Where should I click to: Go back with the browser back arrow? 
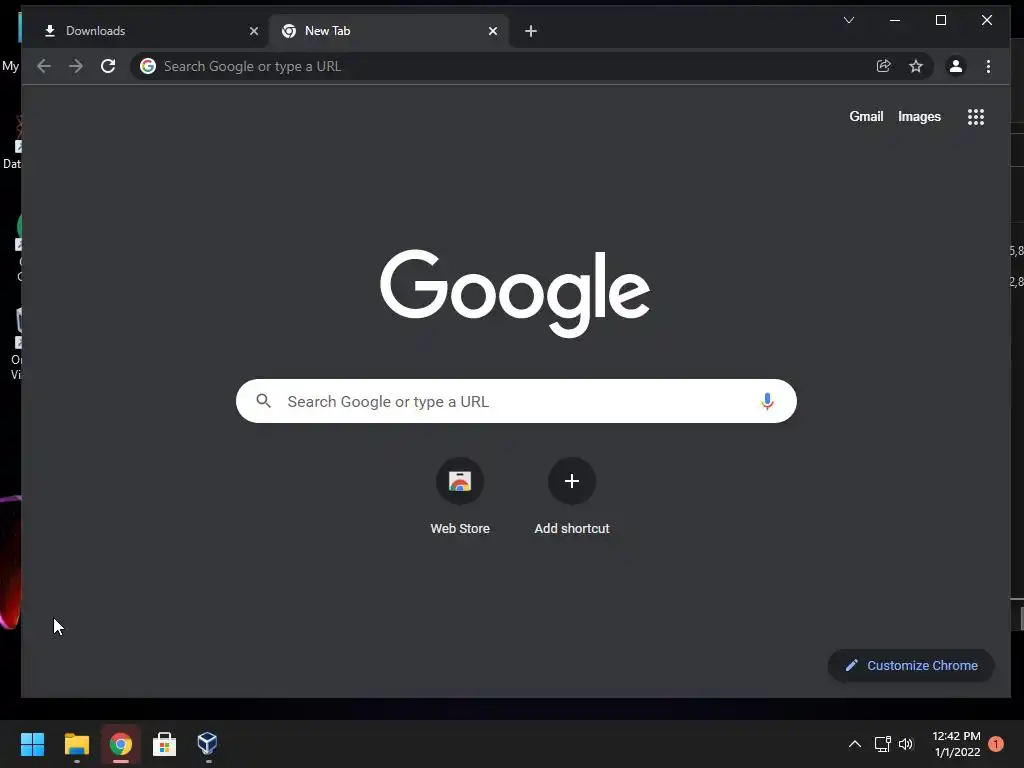[x=44, y=66]
